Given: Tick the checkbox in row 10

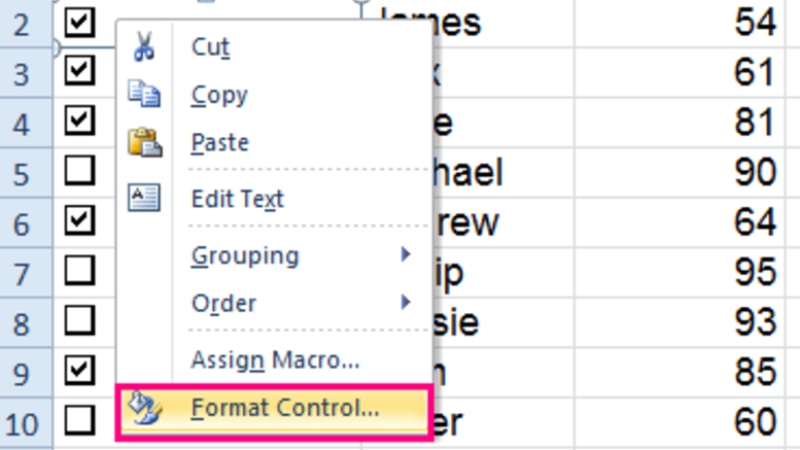Looking at the screenshot, I should pyautogui.click(x=79, y=421).
